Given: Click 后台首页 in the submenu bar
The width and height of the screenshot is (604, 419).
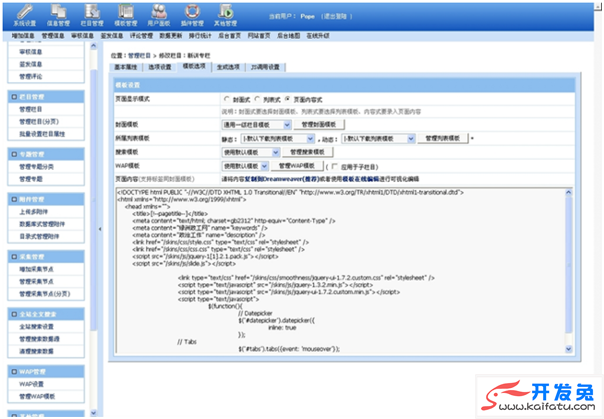Looking at the screenshot, I should [x=230, y=36].
